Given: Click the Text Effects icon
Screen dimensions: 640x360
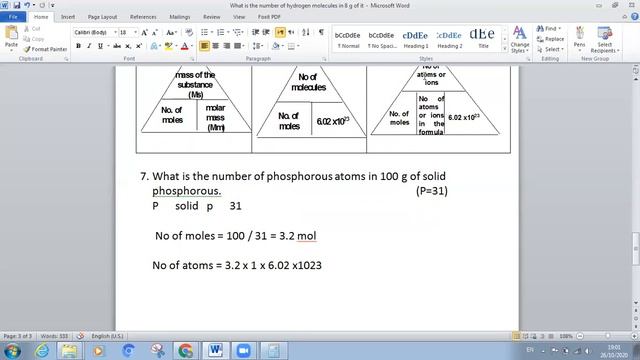Looking at the screenshot, I should click(x=154, y=46).
